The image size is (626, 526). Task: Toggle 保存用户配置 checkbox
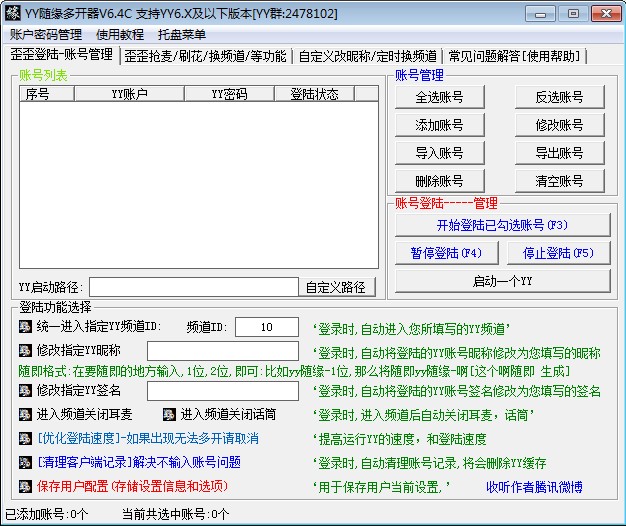coord(25,486)
